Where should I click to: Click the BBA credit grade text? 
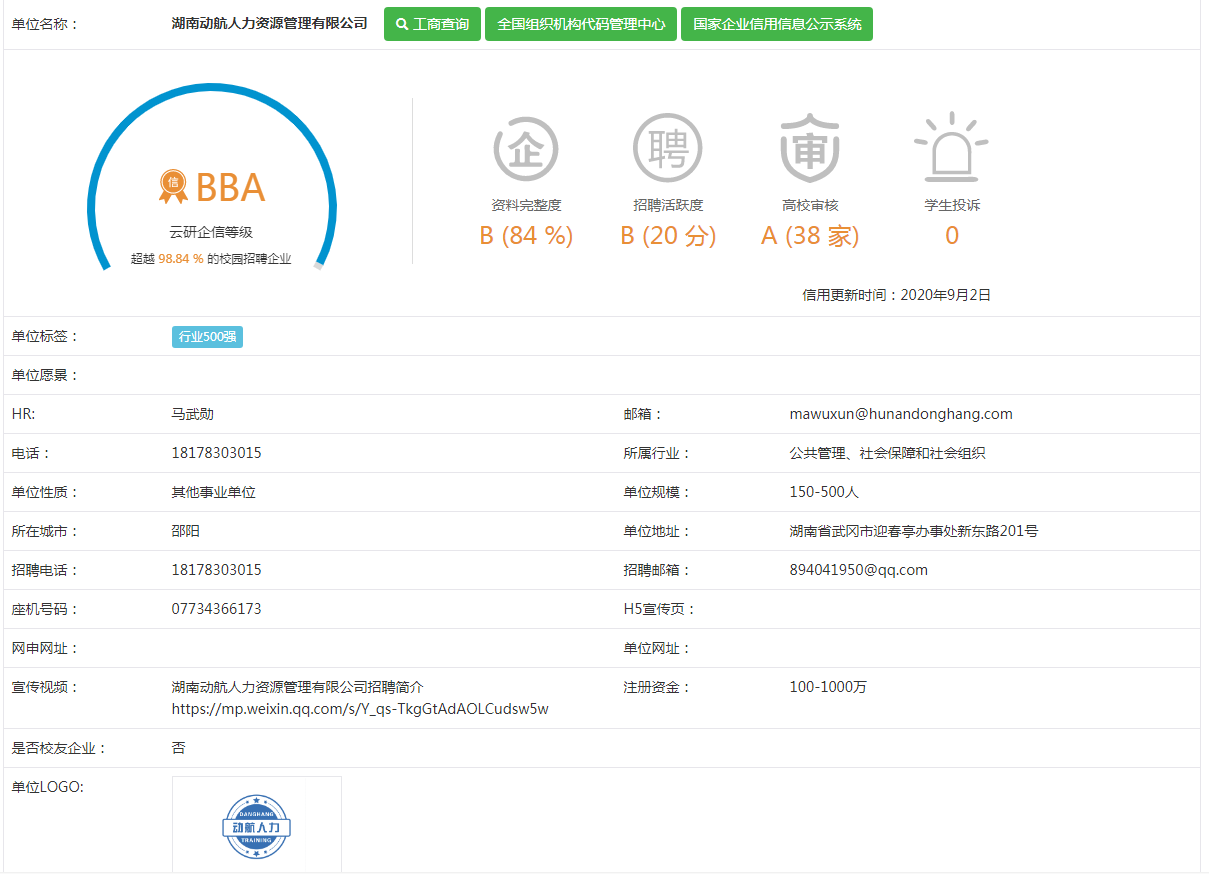pos(230,188)
